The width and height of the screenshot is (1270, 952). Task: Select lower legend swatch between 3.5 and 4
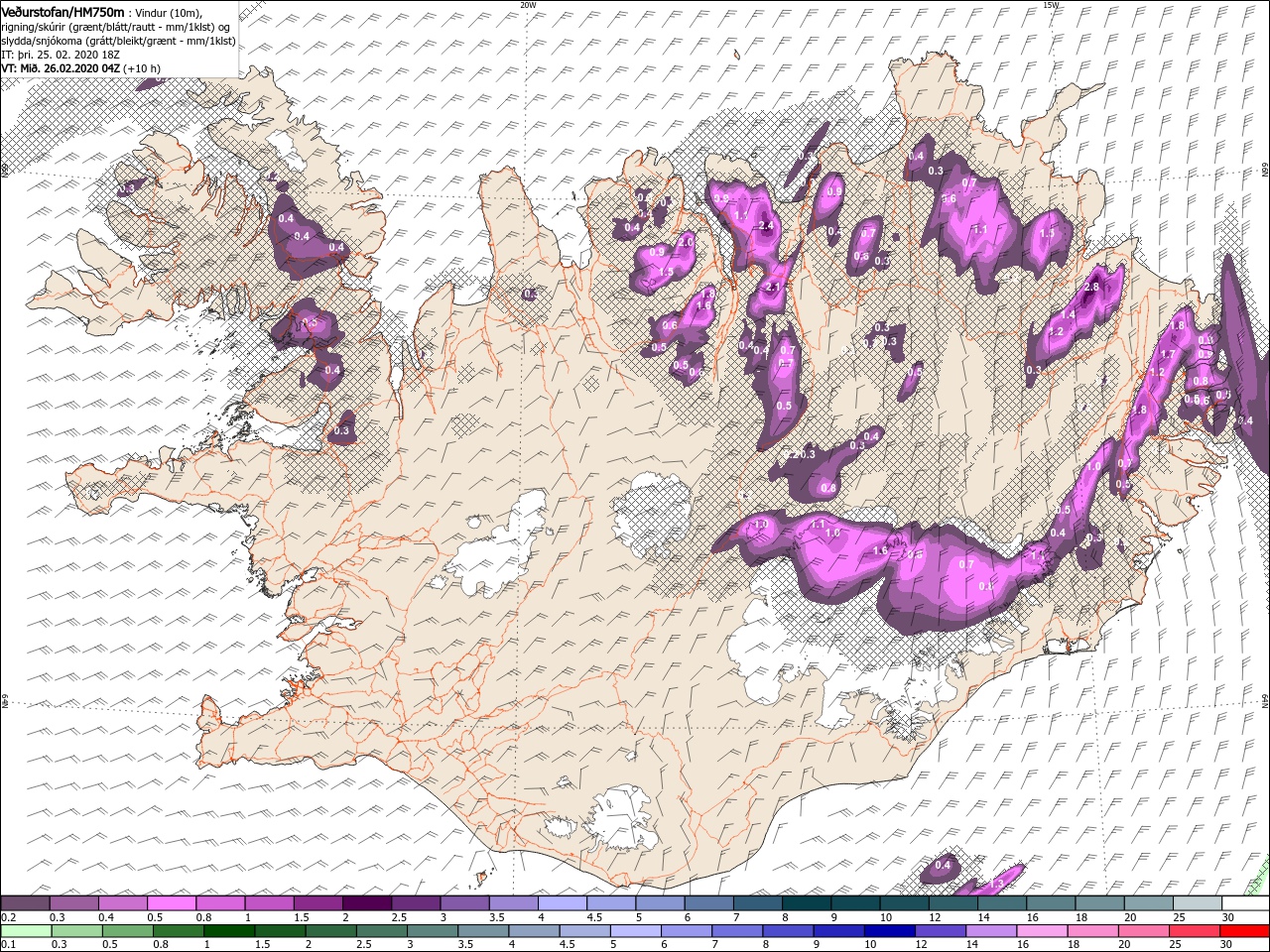484,931
